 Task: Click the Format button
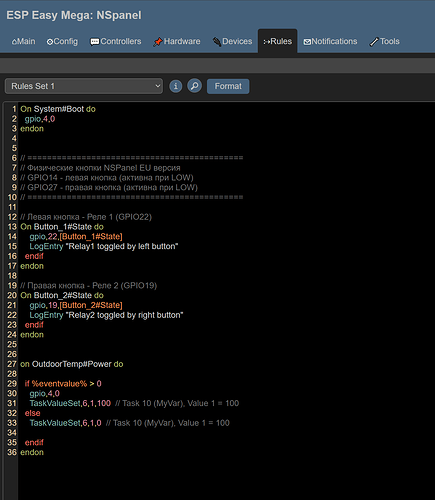[228, 86]
